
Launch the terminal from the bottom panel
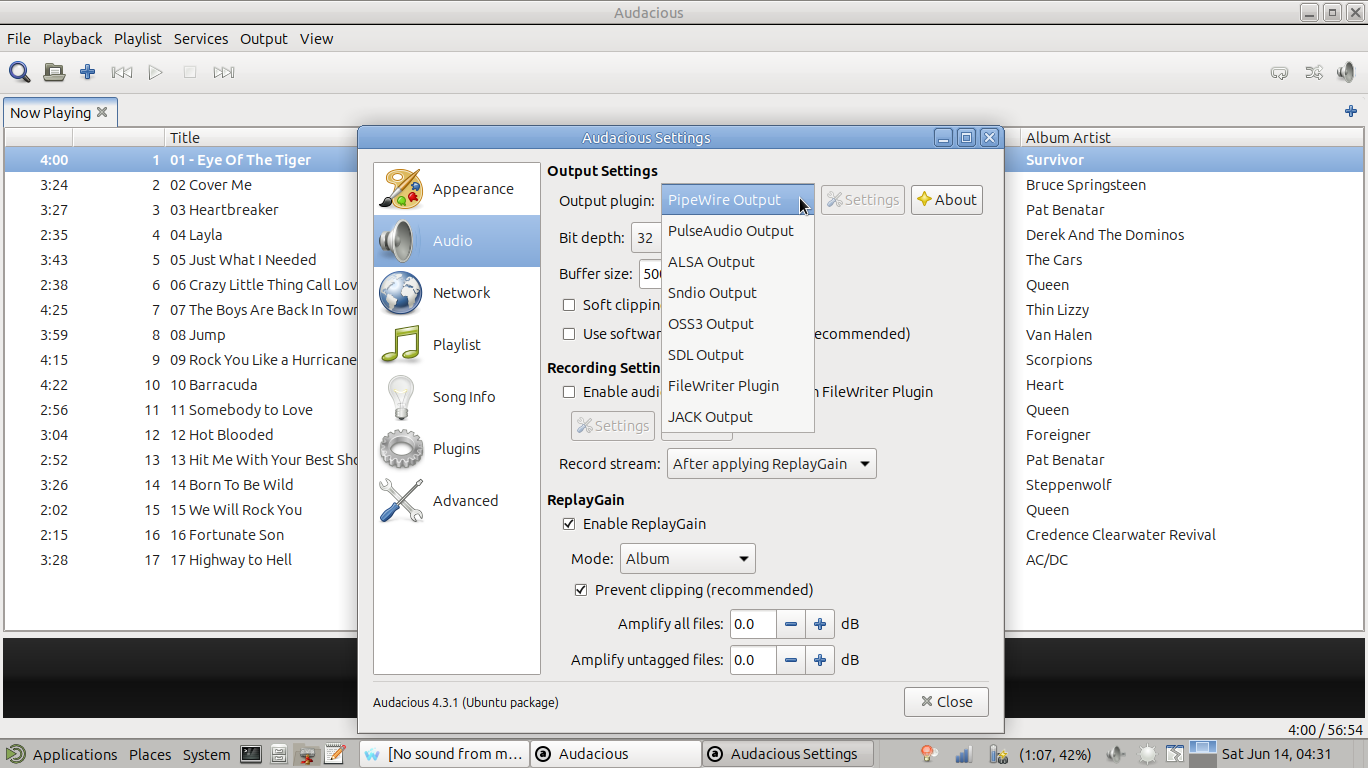(x=251, y=754)
